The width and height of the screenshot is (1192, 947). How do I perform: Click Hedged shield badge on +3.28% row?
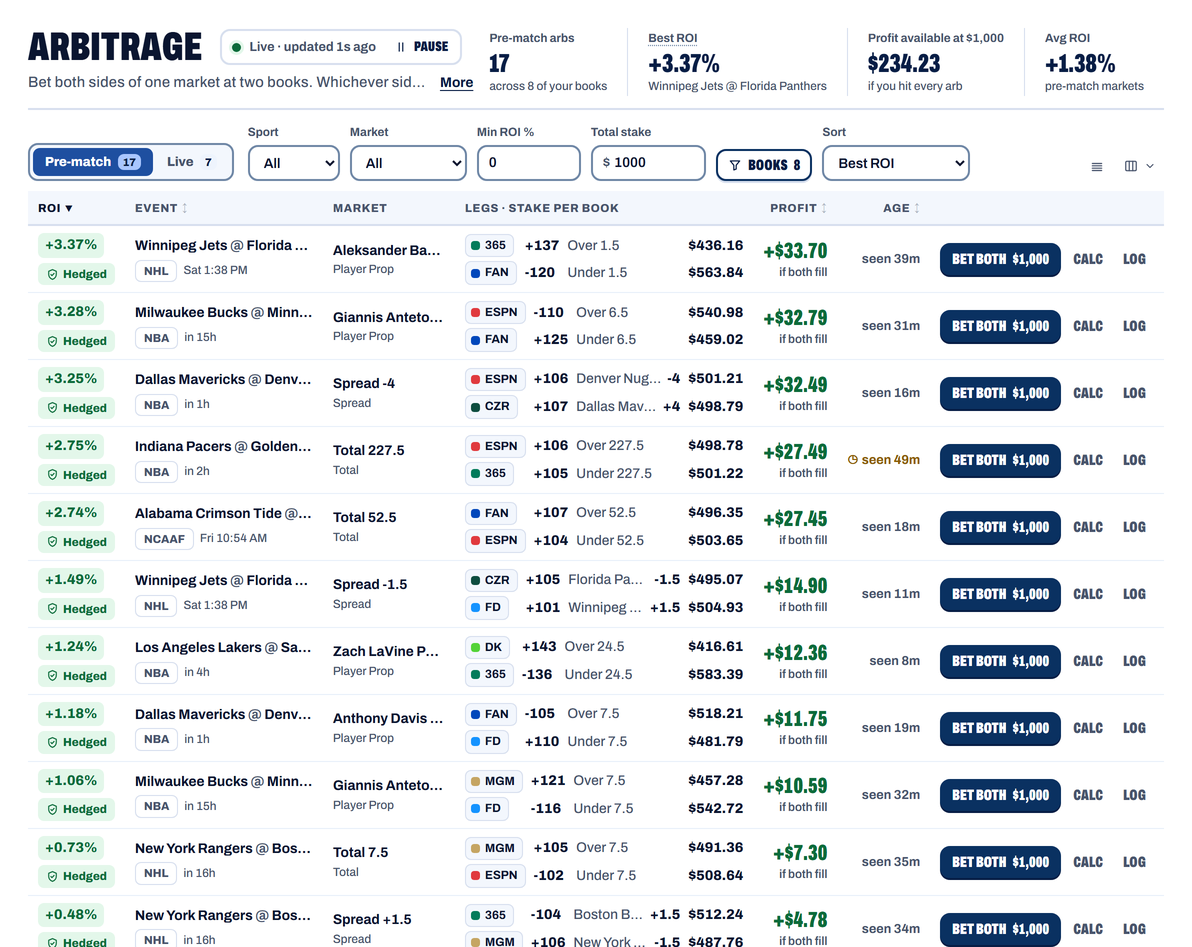point(76,341)
